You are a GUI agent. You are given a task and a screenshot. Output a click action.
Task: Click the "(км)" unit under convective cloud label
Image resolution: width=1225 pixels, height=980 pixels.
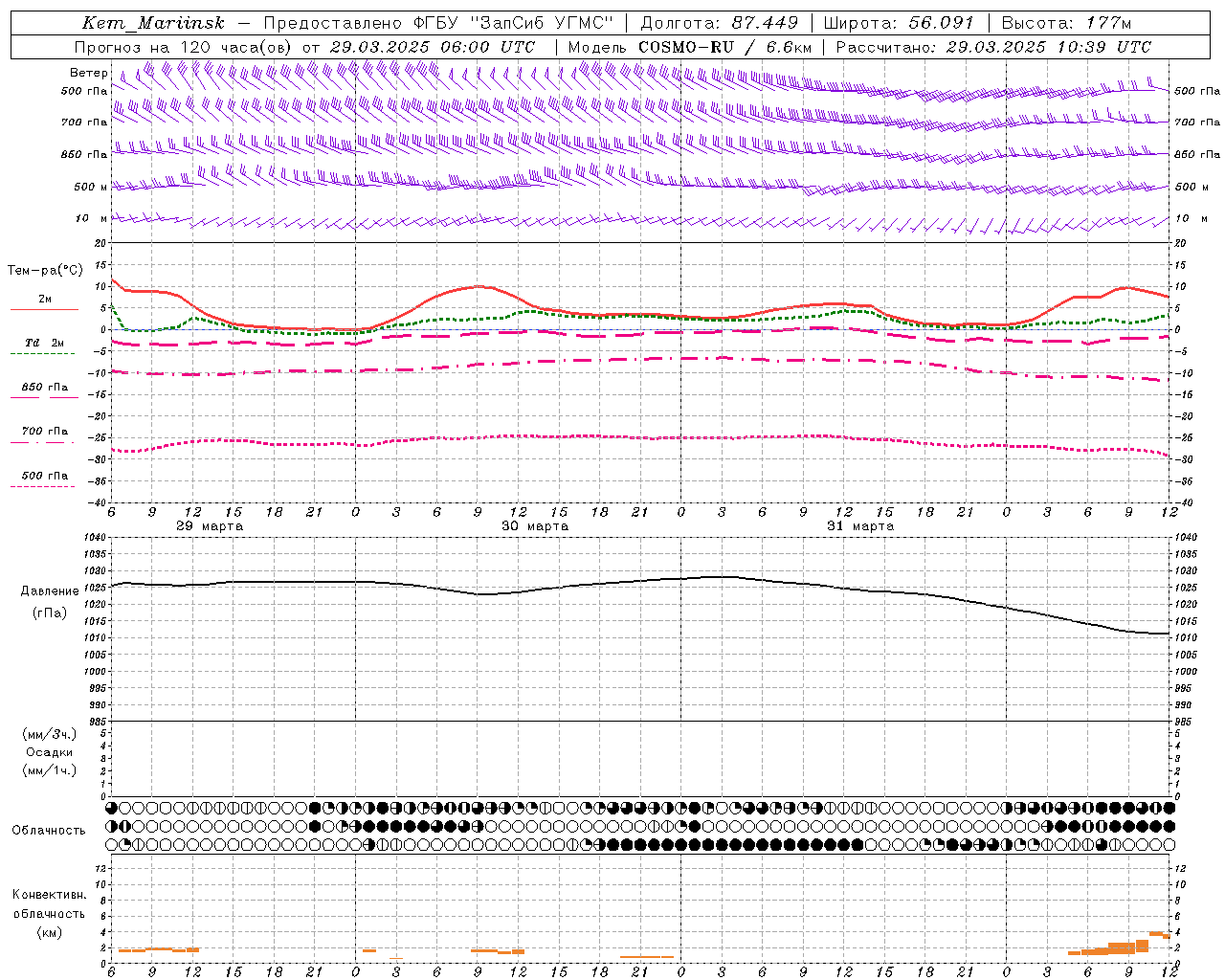(x=50, y=932)
